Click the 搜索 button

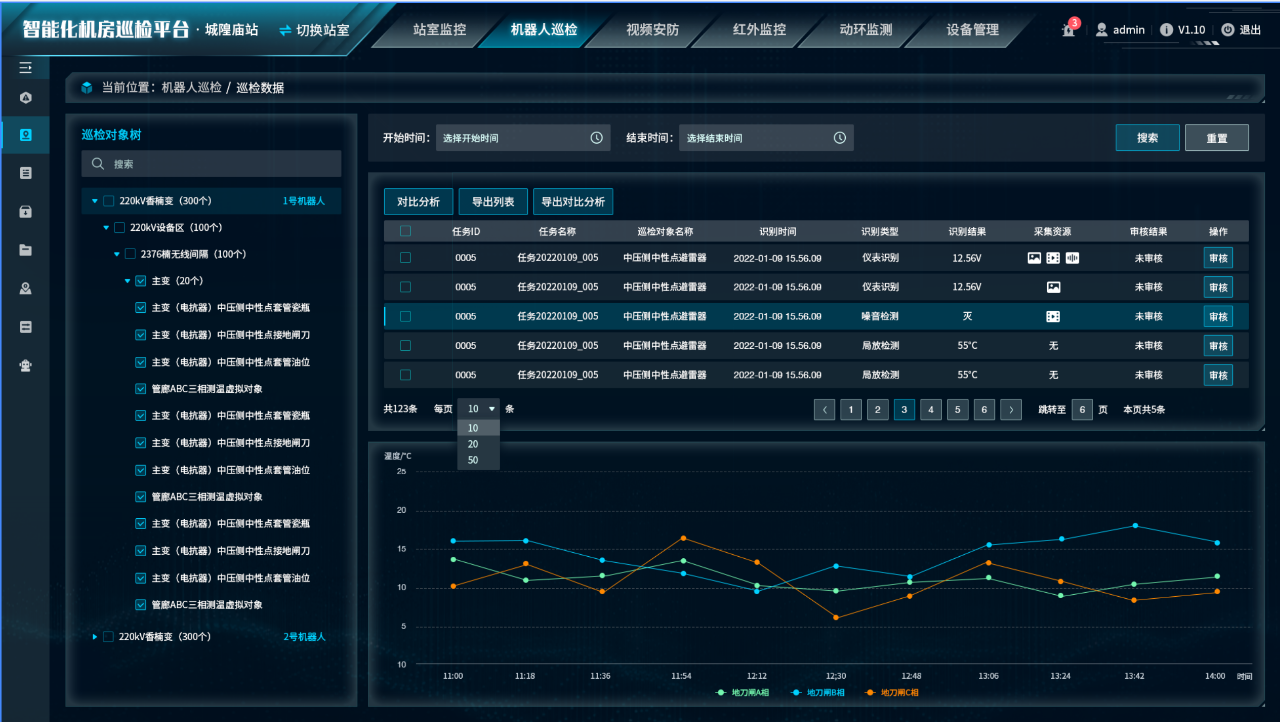(x=1148, y=138)
